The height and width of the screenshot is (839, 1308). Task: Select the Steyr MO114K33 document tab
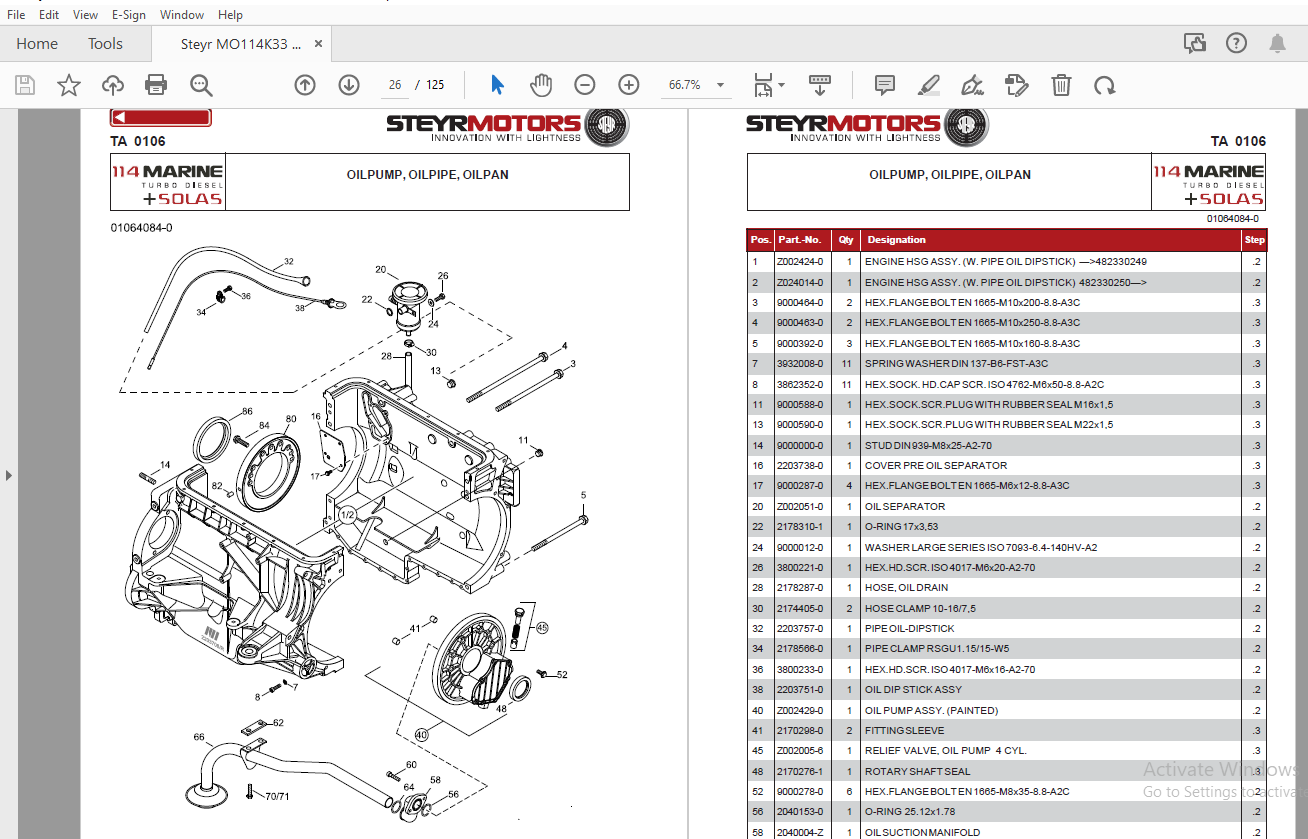(241, 44)
